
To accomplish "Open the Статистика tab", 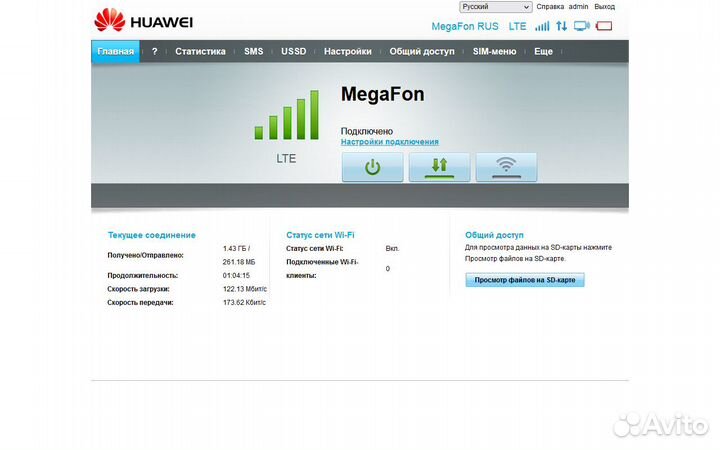I will tap(200, 51).
